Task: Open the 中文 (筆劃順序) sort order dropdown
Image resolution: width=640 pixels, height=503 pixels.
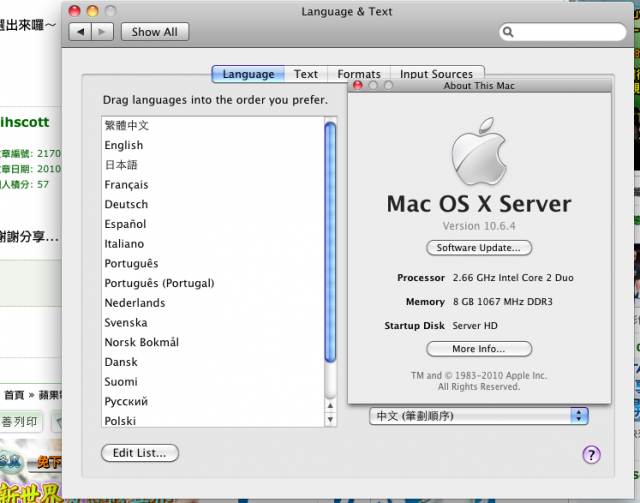Action: pos(478,416)
